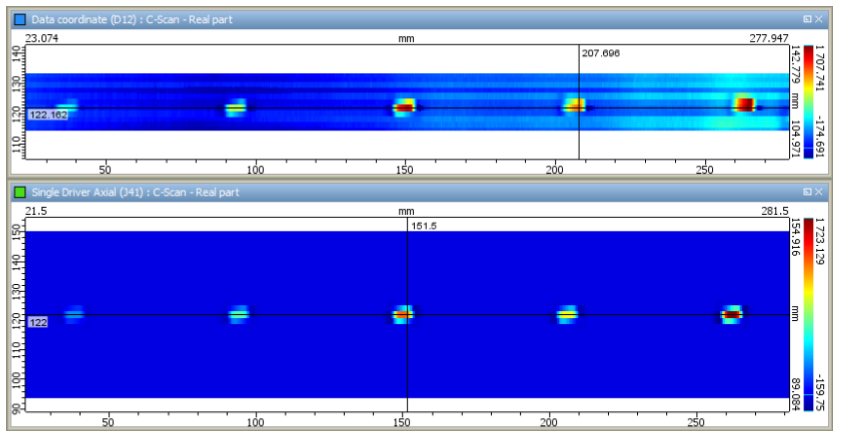This screenshot has width=841, height=436.
Task: Click the 100 tick label on Data coordinate horizontal axis
Action: point(255,169)
